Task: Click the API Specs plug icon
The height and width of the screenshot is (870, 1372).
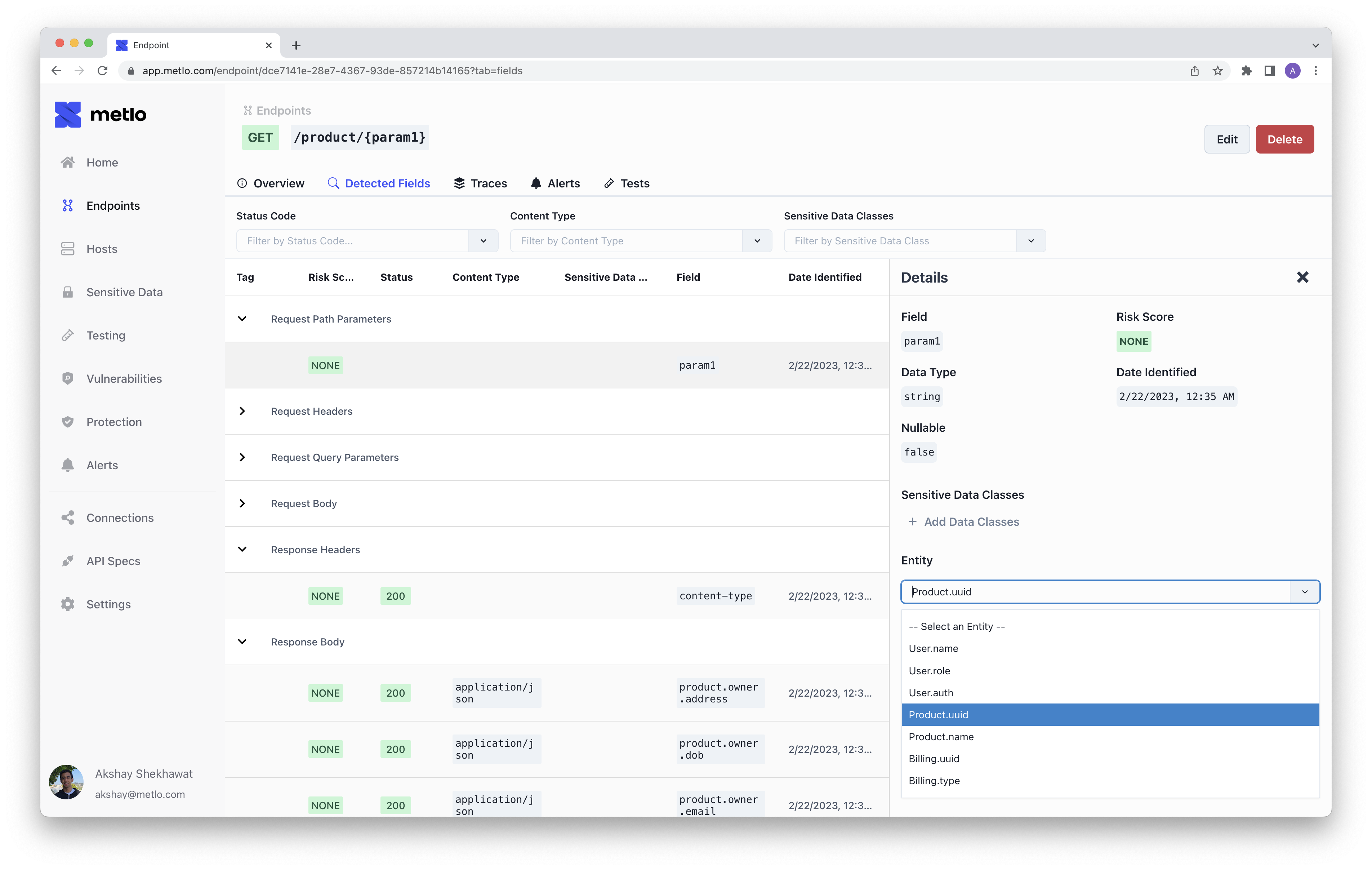Action: pyautogui.click(x=68, y=561)
